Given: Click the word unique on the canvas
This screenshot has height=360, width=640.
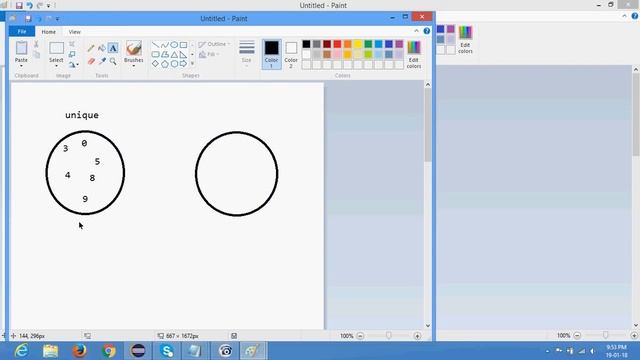Looking at the screenshot, I should pyautogui.click(x=82, y=115).
